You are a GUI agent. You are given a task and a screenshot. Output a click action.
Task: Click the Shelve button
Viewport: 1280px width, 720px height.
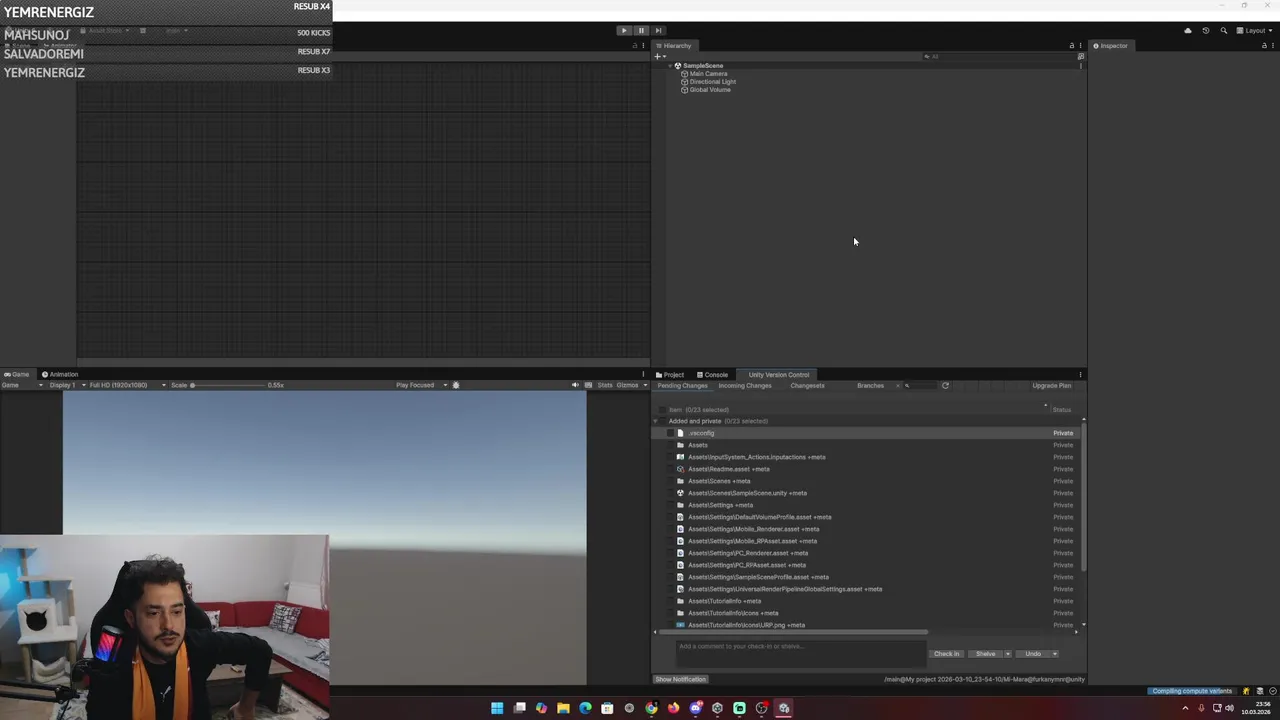click(x=985, y=654)
